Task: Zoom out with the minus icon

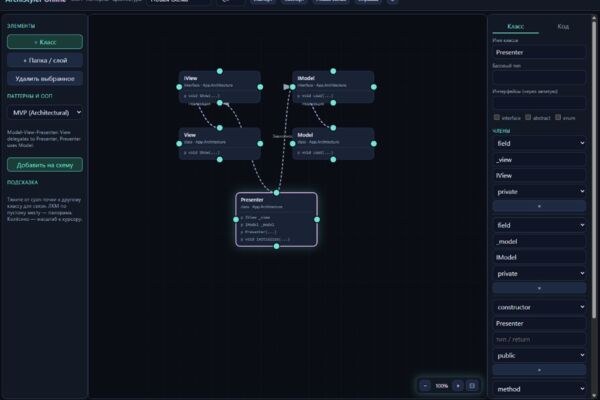Action: [425, 386]
